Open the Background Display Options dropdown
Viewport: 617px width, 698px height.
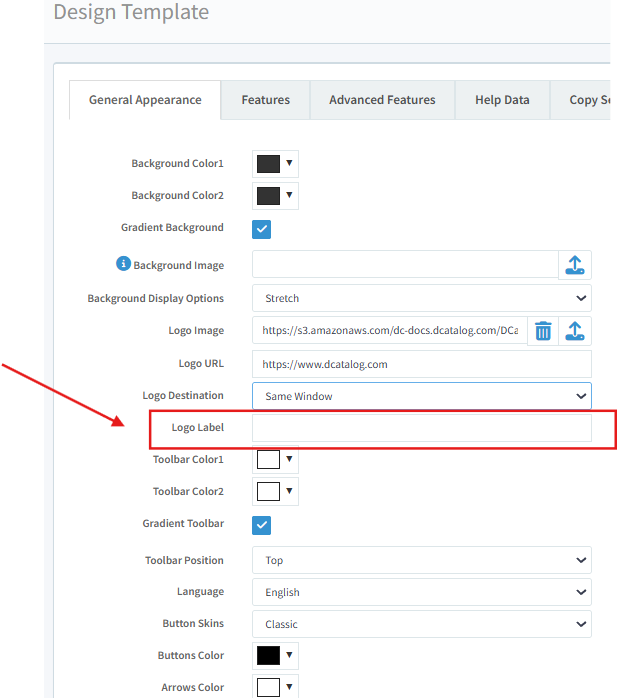click(421, 298)
